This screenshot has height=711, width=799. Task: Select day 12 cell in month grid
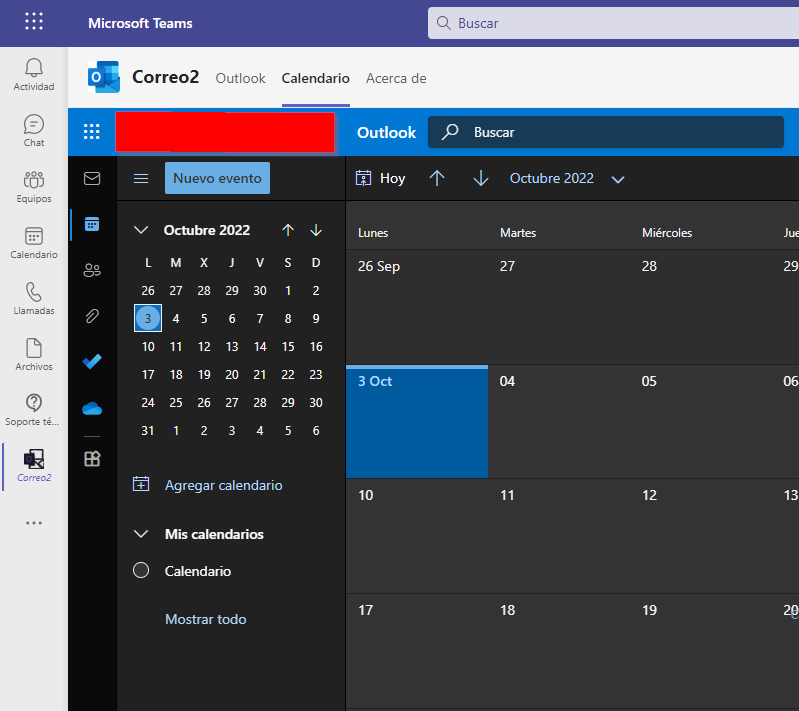pyautogui.click(x=701, y=536)
